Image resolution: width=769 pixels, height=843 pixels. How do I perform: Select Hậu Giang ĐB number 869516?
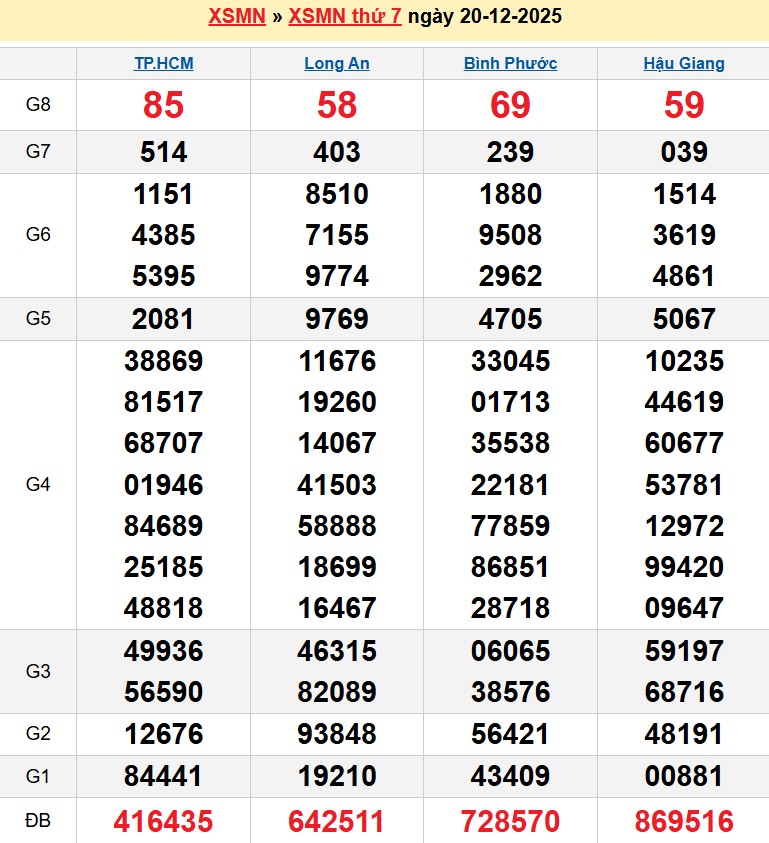[684, 822]
